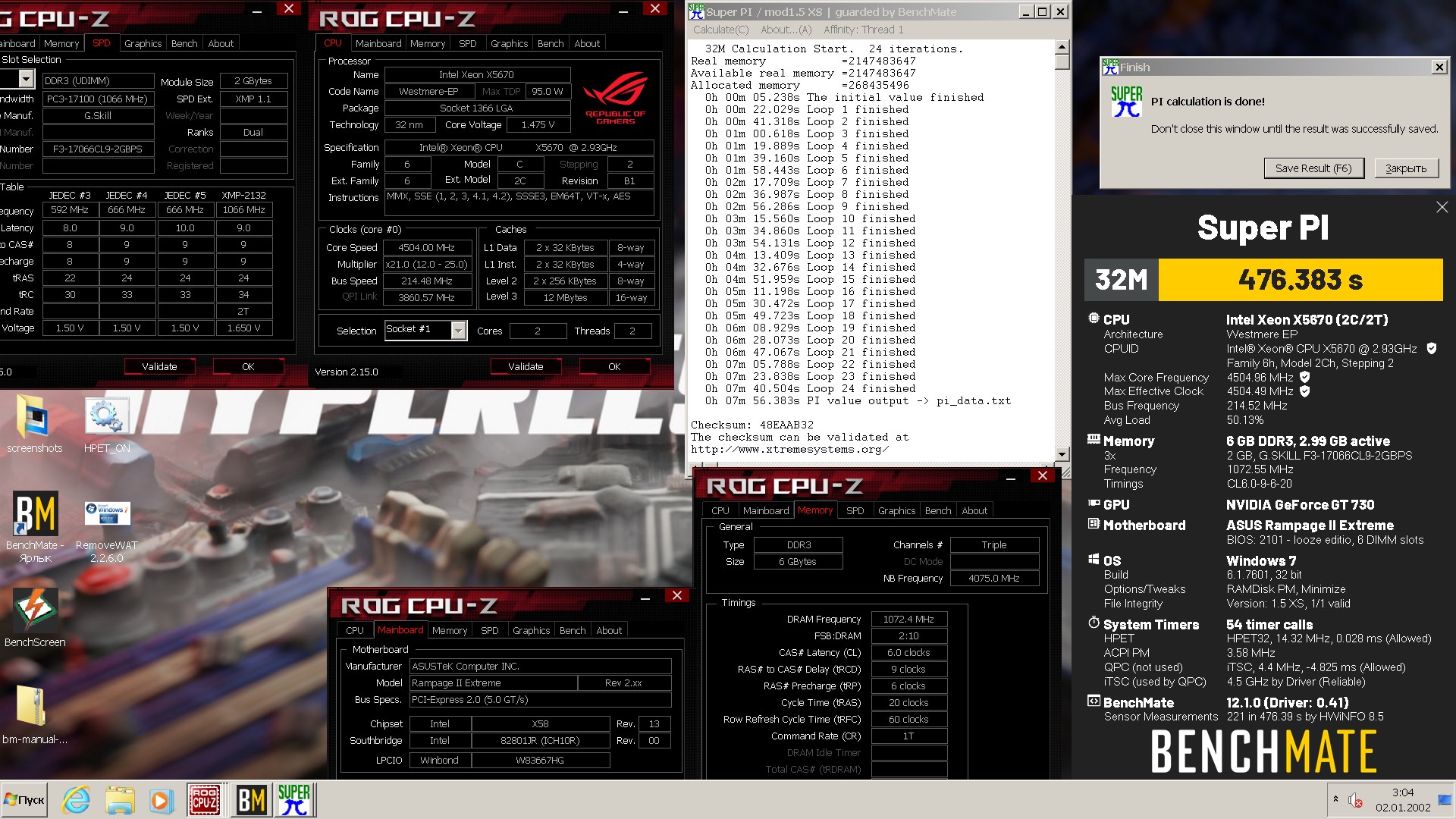Image resolution: width=1456 pixels, height=819 pixels.
Task: Launch the BenchMate desktop shortcut
Action: point(35,527)
